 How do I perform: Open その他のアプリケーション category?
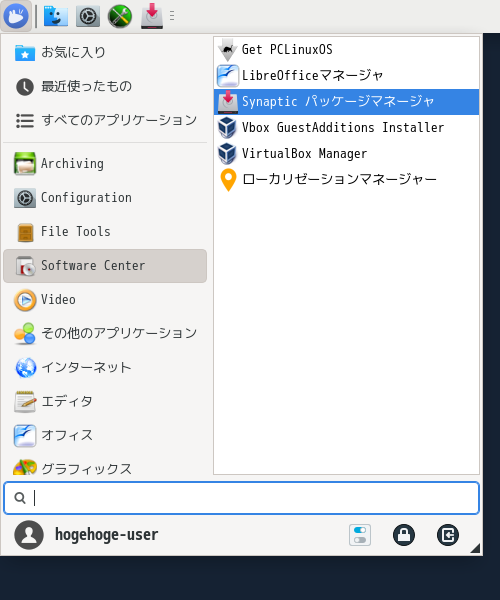[x=105, y=334]
